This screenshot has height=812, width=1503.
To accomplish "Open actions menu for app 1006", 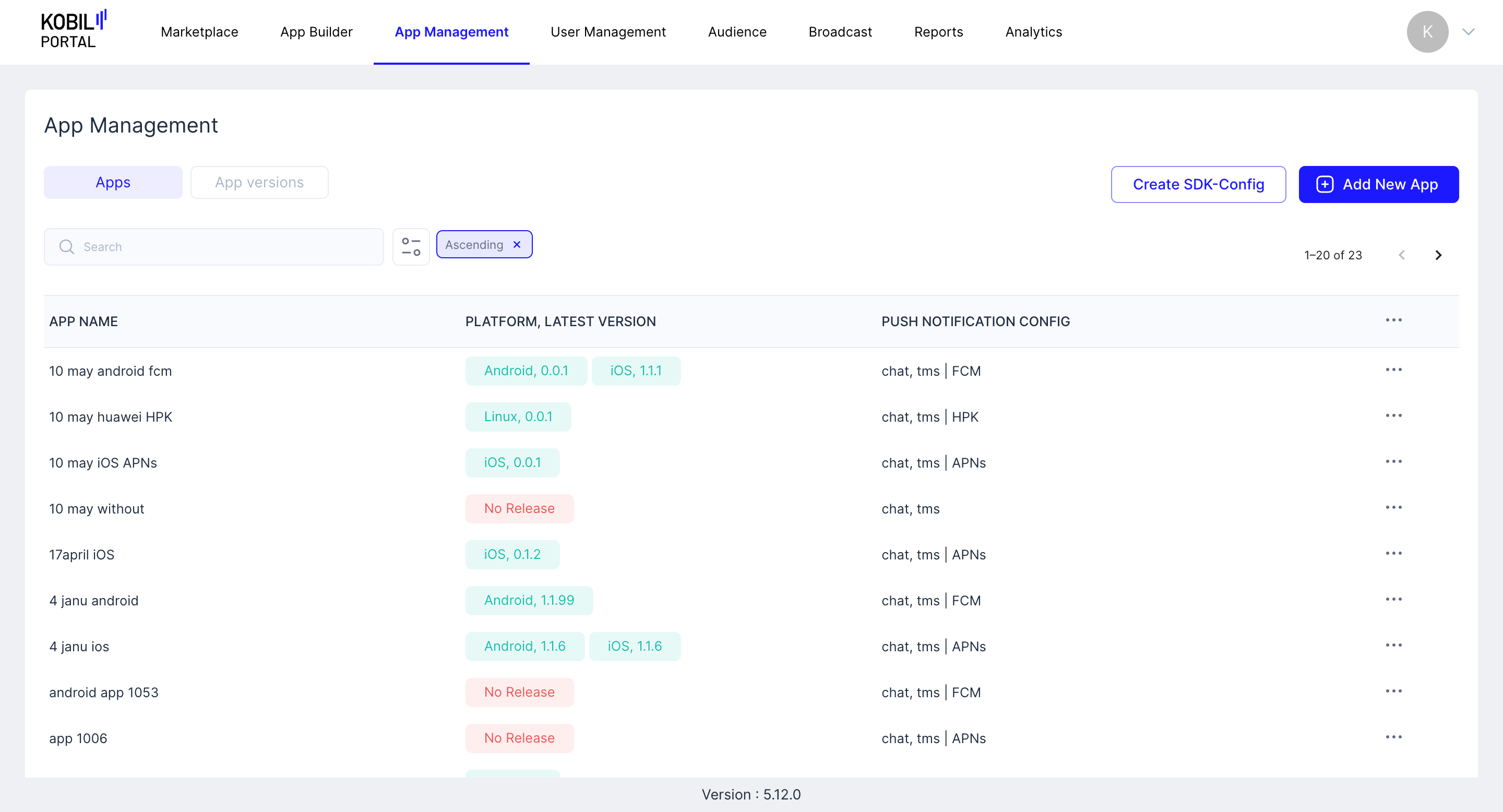I will [1393, 737].
